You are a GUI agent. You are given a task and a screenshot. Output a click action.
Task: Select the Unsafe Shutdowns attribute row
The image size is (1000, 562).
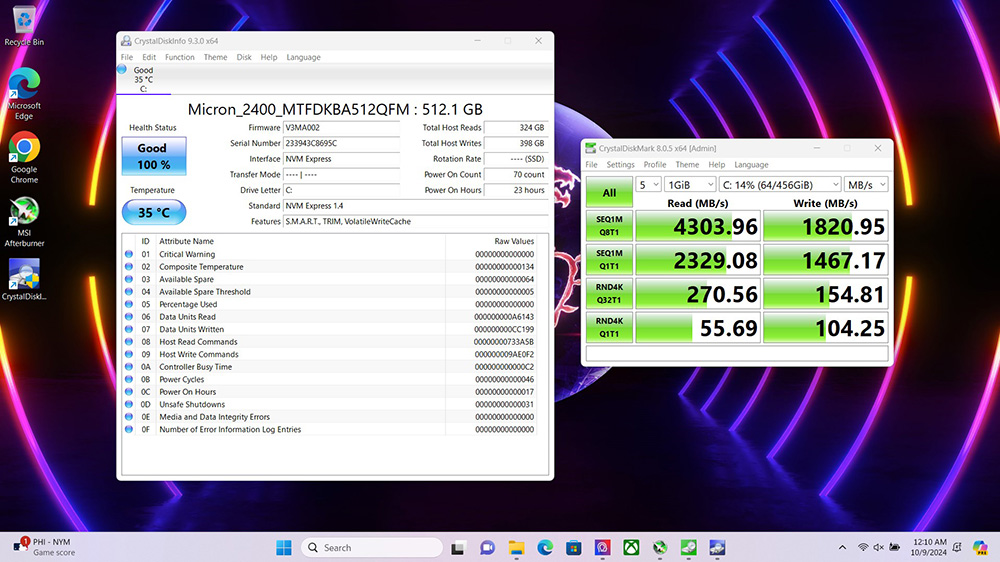(x=330, y=404)
